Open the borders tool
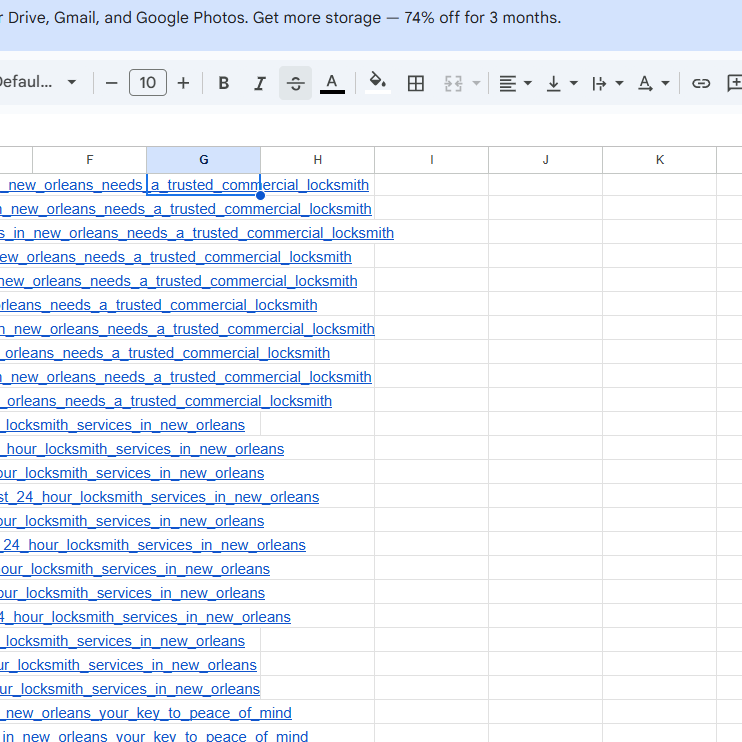Image resolution: width=742 pixels, height=742 pixels. click(x=416, y=83)
